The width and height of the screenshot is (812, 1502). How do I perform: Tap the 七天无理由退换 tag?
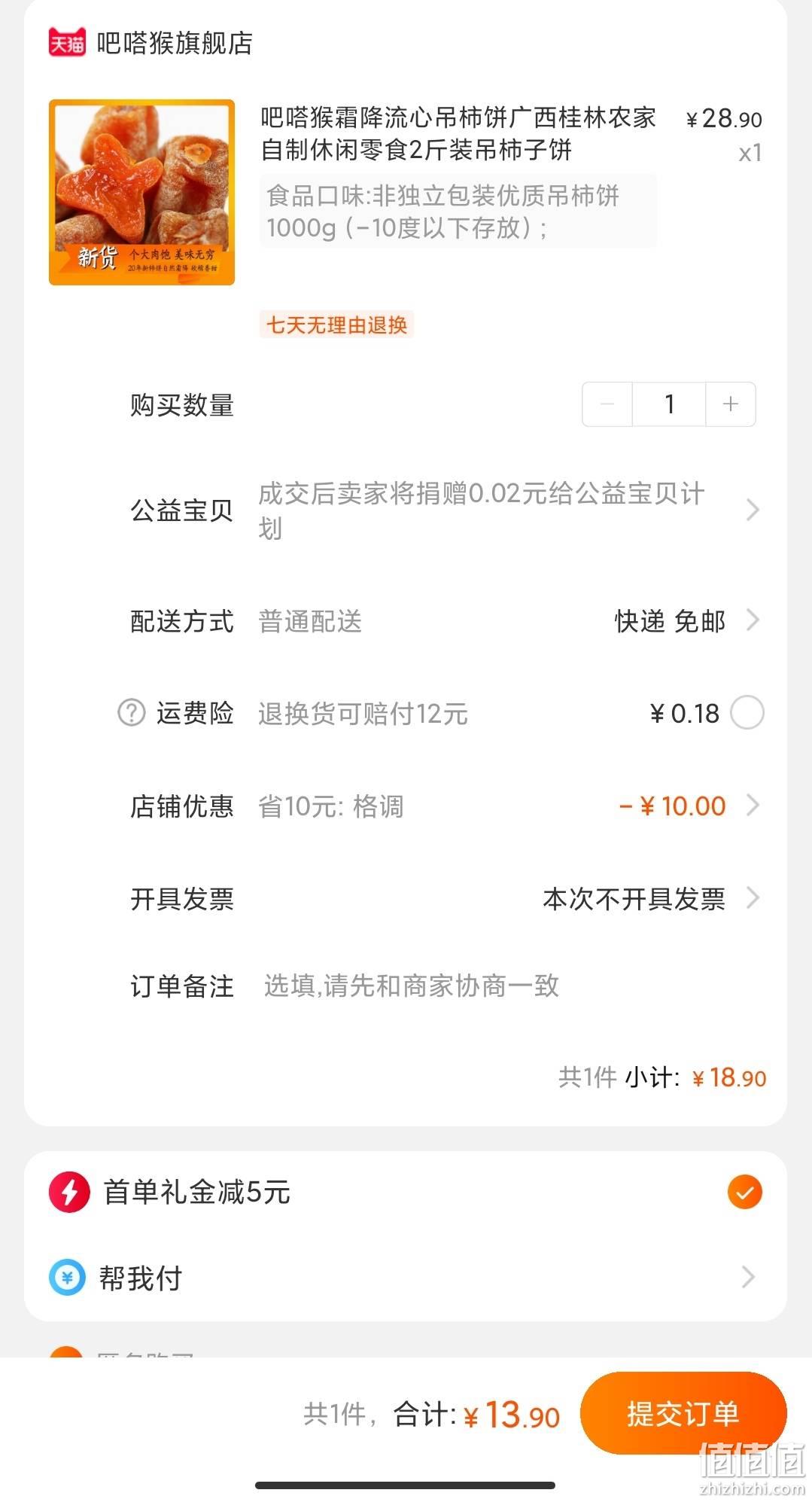point(336,325)
